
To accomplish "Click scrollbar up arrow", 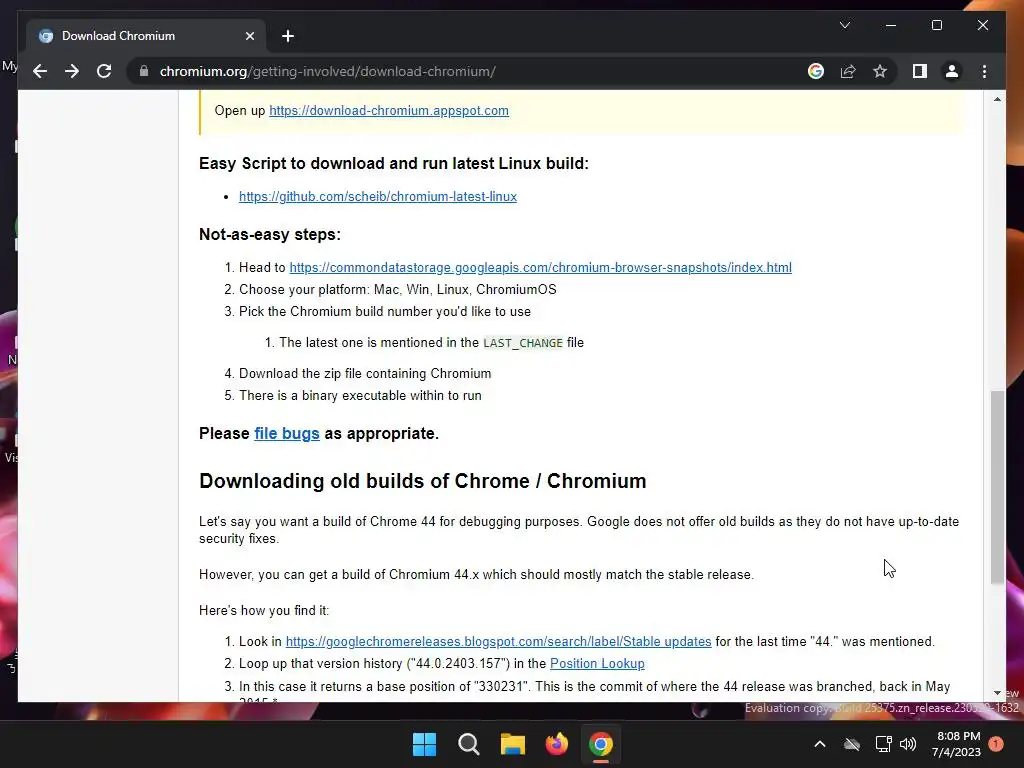I will click(997, 99).
